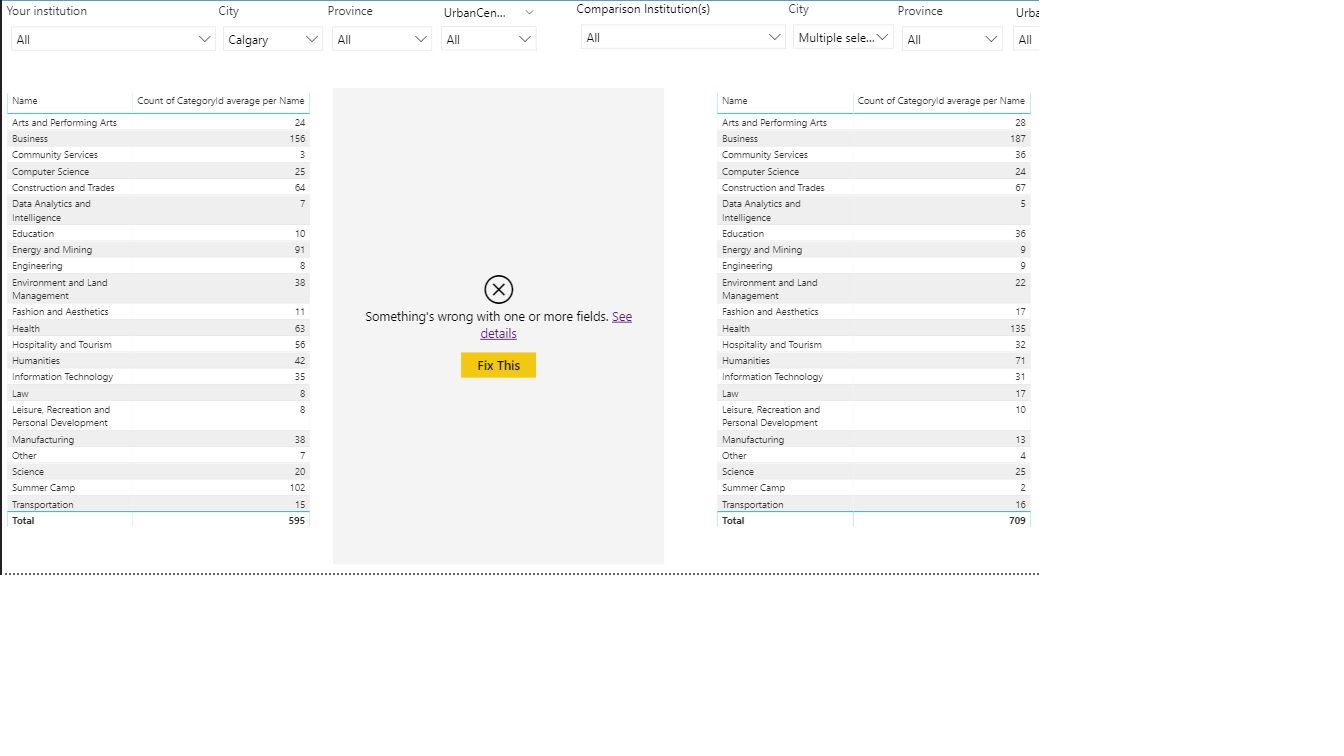Click the error X circle icon
The image size is (1344, 756).
pos(498,290)
